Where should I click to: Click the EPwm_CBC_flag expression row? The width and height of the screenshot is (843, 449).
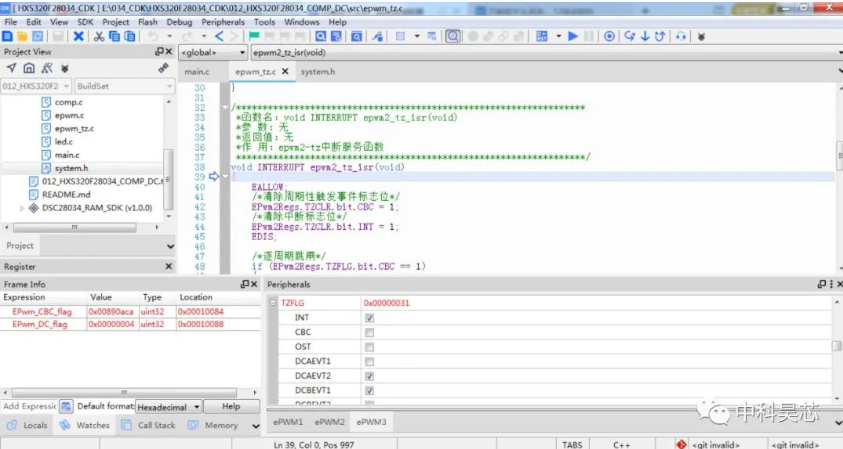(130, 311)
